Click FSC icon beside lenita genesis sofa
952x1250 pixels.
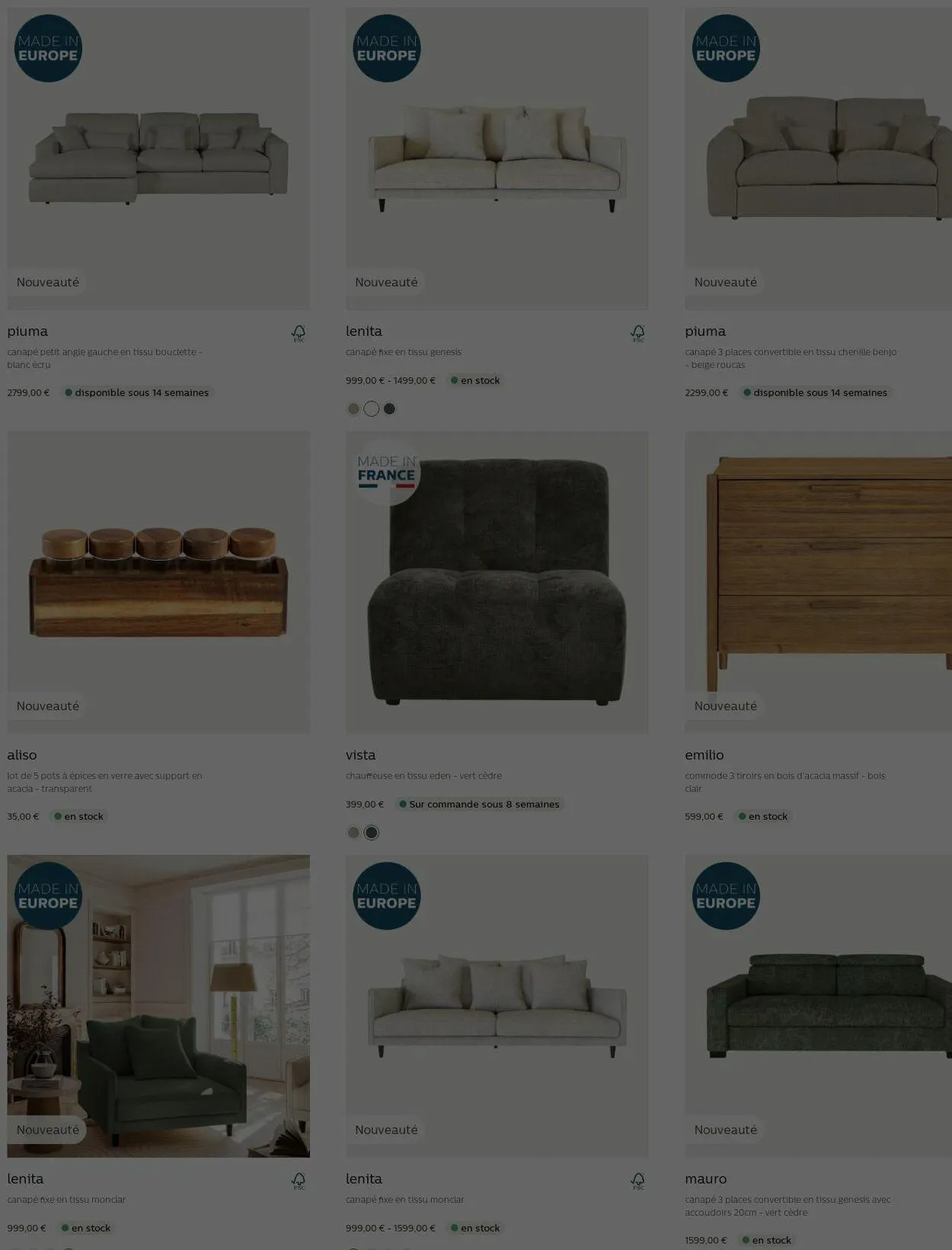tap(637, 333)
